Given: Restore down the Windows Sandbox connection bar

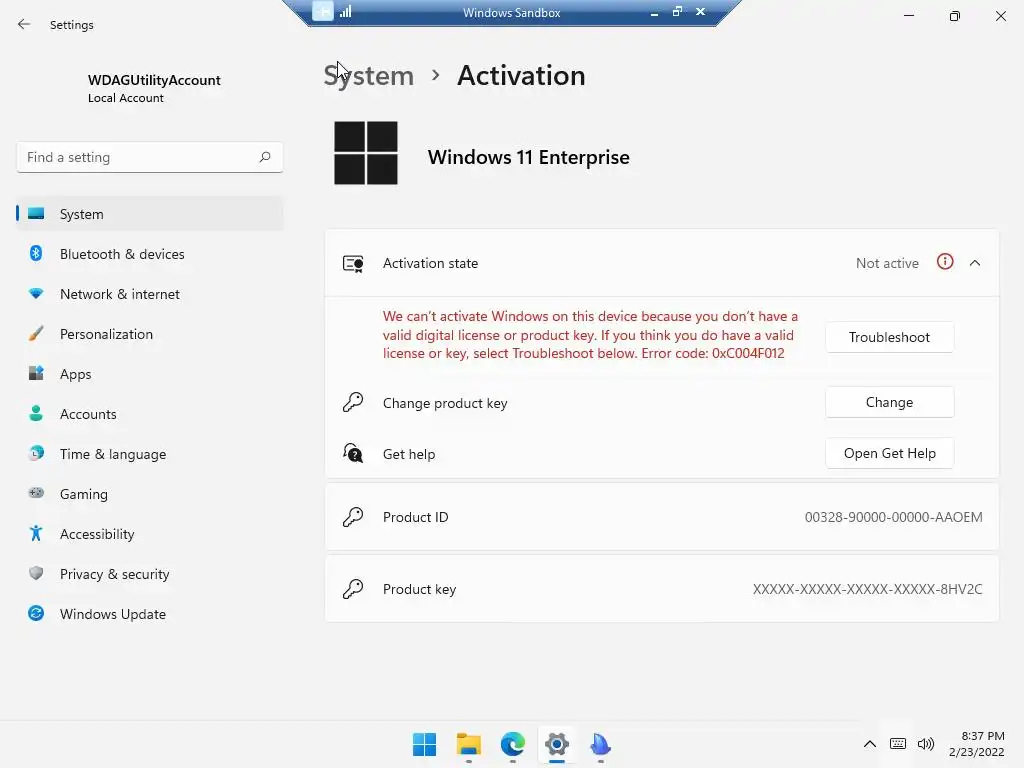Looking at the screenshot, I should [x=677, y=12].
